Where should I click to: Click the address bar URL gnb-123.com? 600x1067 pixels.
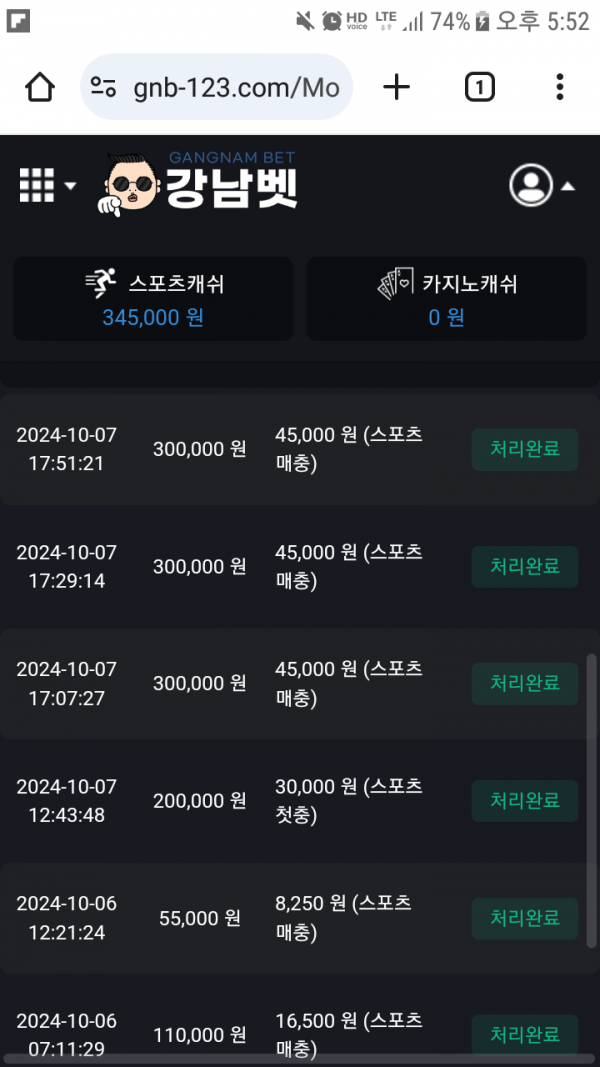click(x=236, y=88)
